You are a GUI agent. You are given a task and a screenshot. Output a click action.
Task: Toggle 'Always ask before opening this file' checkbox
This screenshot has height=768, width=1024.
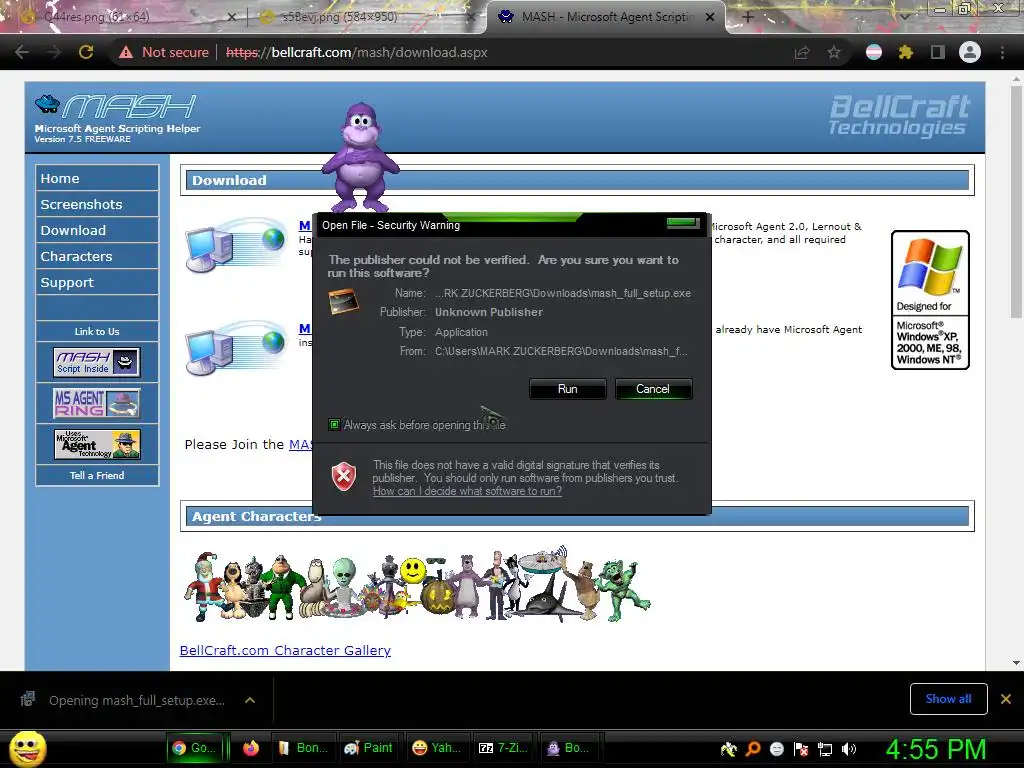tap(334, 425)
